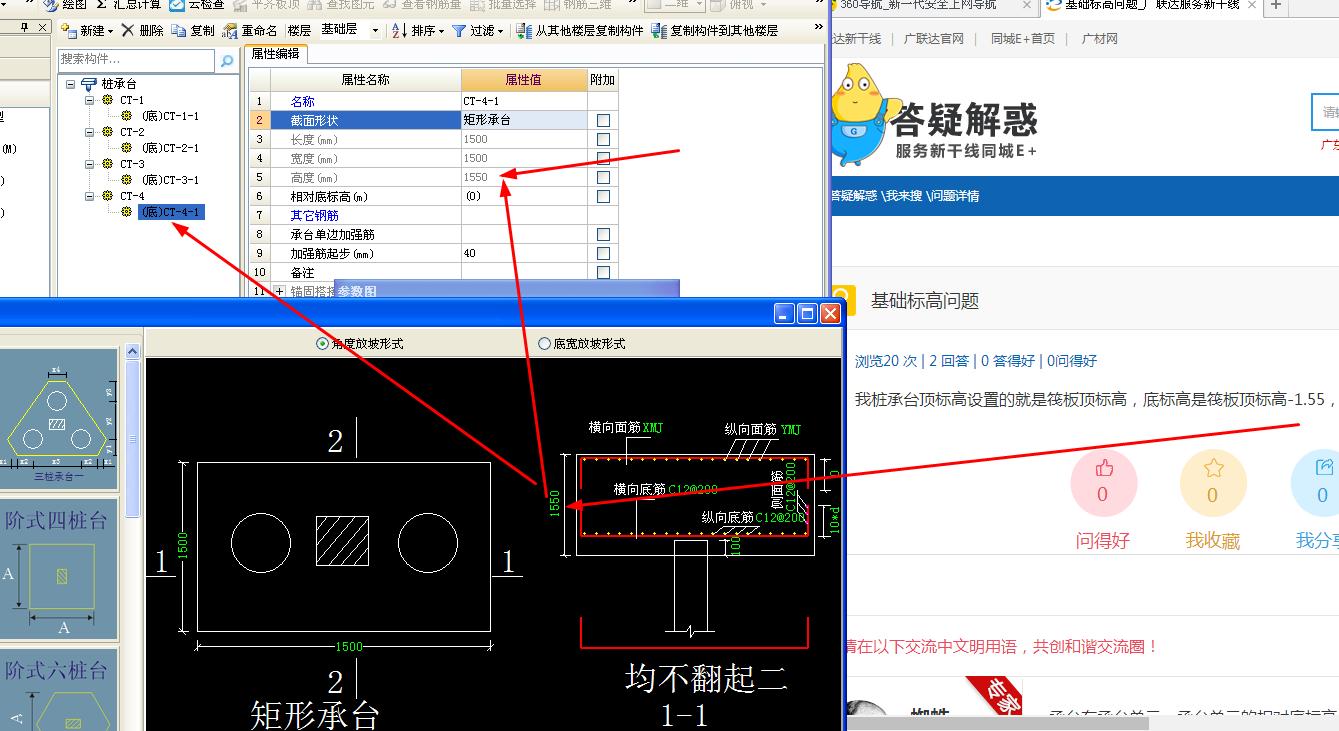Collapse the 桩承台 root tree node
Image resolution: width=1339 pixels, height=731 pixels.
pyautogui.click(x=72, y=85)
